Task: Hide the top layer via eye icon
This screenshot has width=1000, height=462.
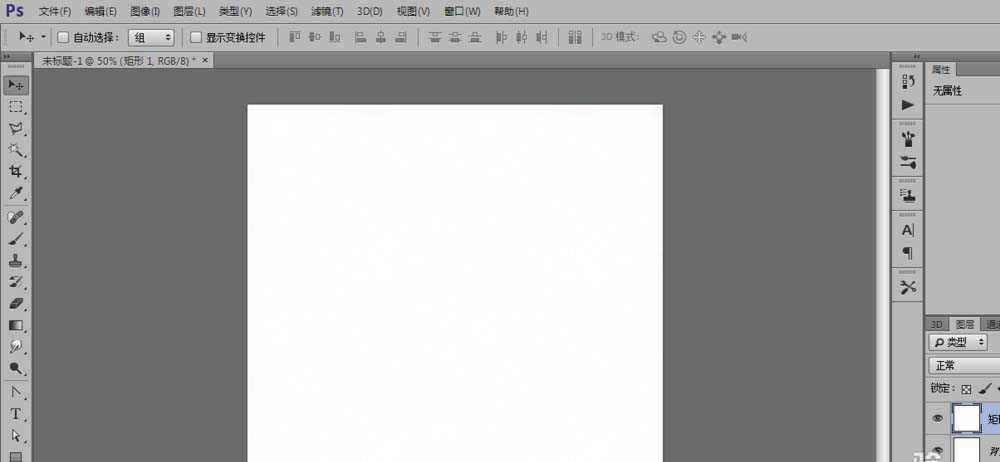Action: click(x=938, y=419)
